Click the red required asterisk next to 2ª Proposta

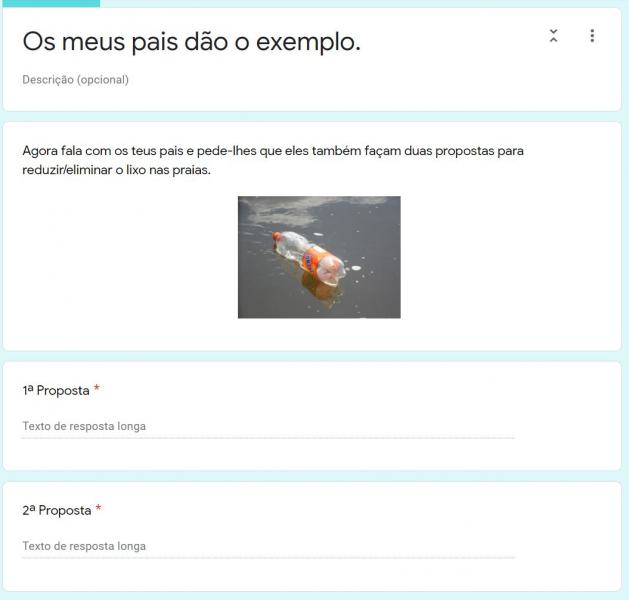click(x=98, y=508)
